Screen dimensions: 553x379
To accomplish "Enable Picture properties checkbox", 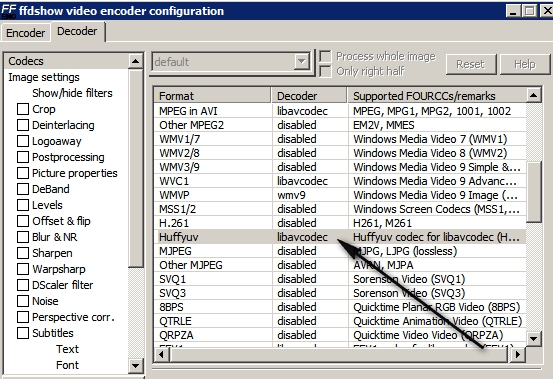I will pyautogui.click(x=23, y=173).
